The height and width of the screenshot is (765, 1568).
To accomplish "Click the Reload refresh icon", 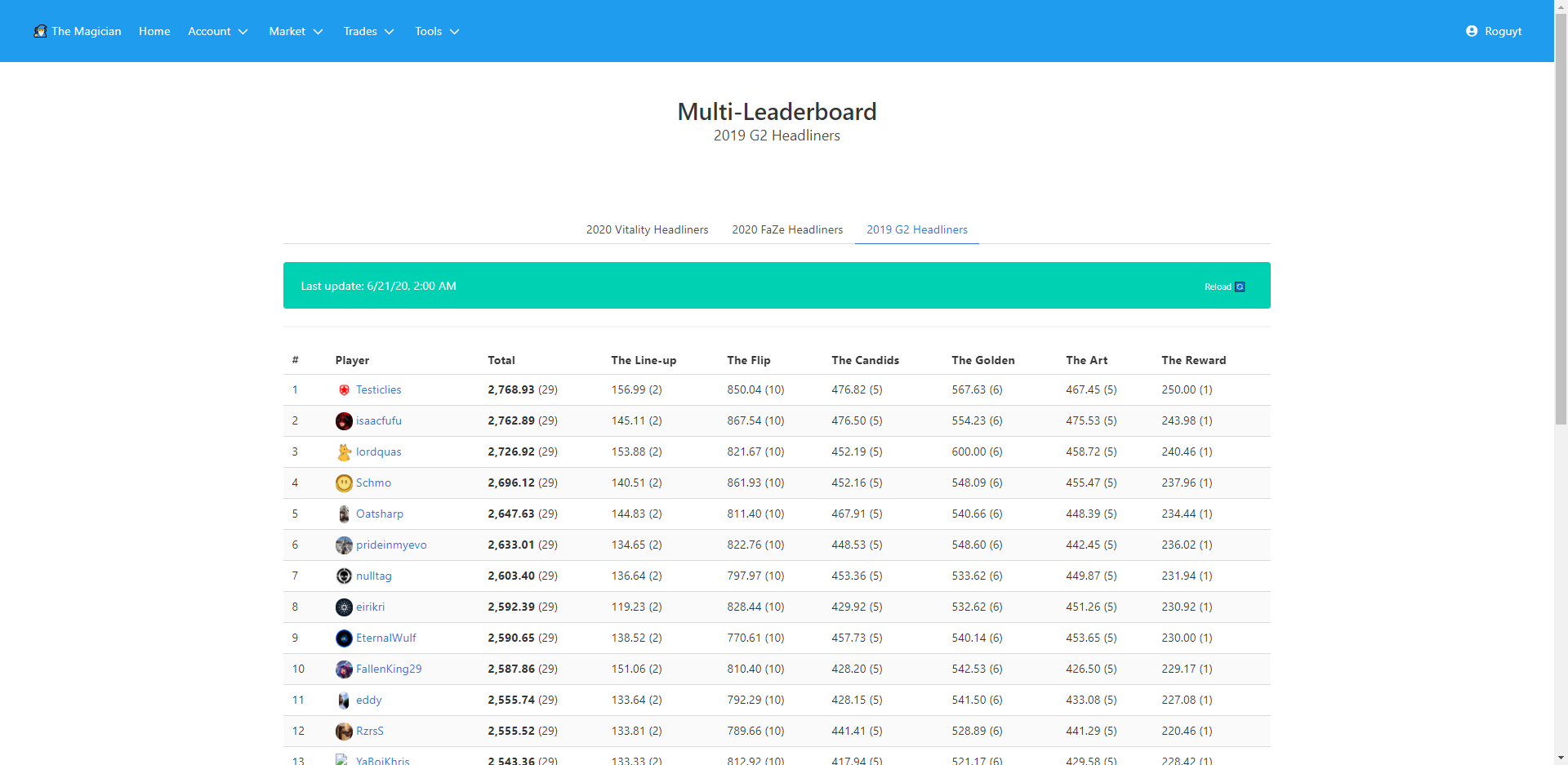I will coord(1240,287).
